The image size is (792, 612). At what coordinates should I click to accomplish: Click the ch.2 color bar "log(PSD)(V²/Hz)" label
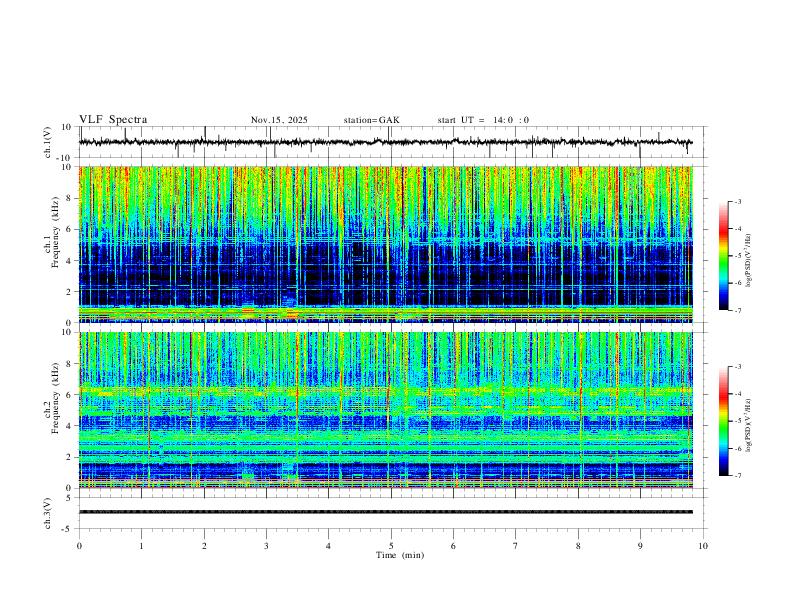click(x=749, y=425)
